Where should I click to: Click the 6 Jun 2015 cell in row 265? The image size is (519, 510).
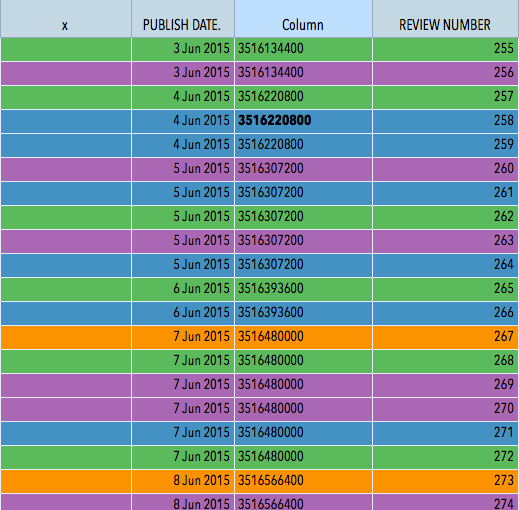183,289
